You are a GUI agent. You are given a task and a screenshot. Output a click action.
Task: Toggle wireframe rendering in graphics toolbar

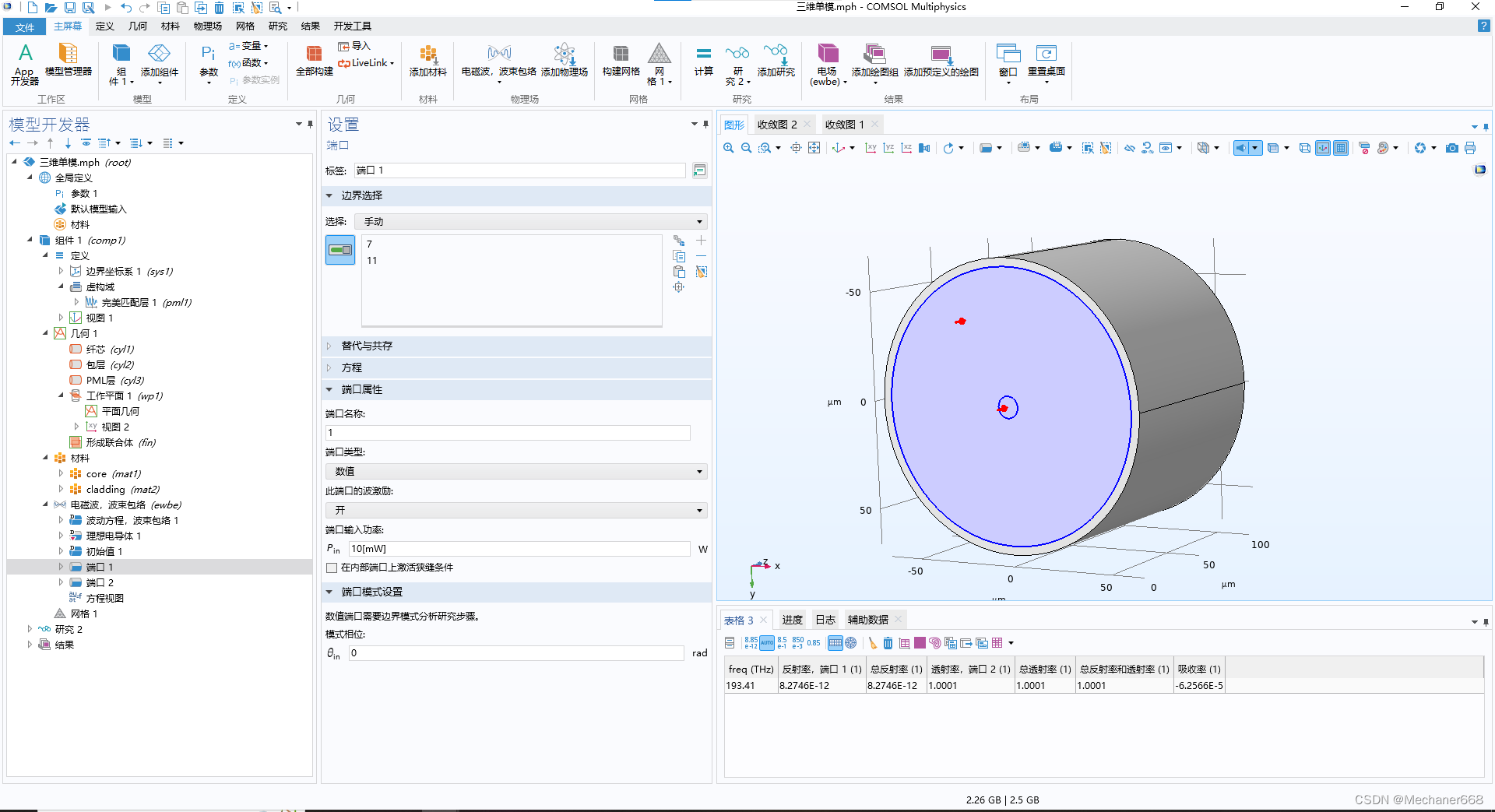coord(1304,148)
